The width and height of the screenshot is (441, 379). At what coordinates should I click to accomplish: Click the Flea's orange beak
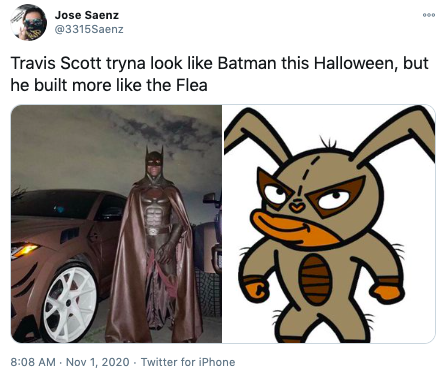click(x=293, y=227)
